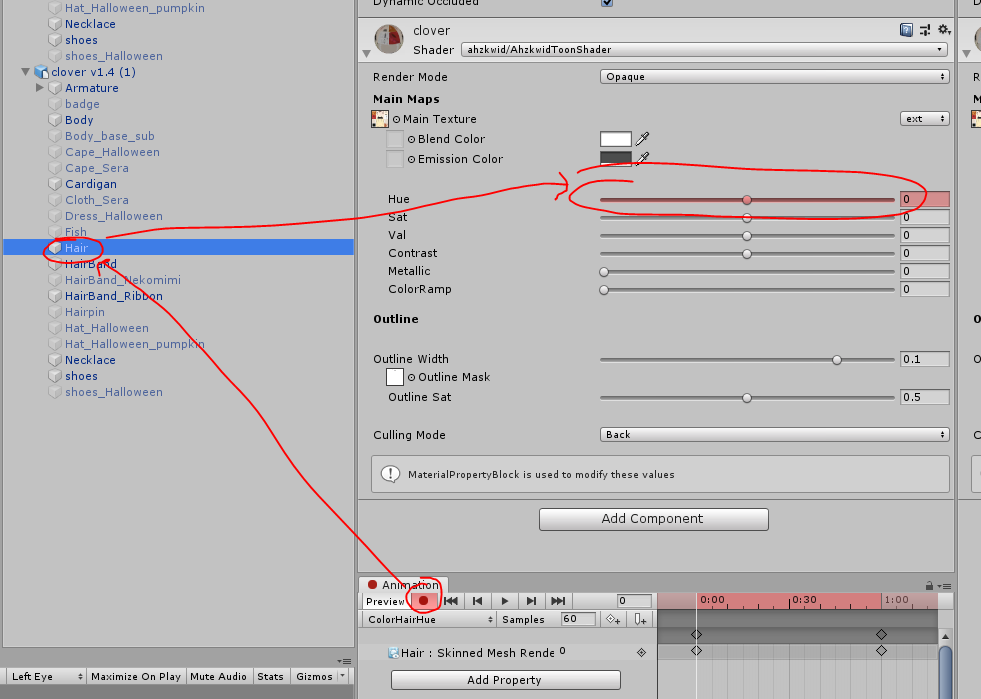The height and width of the screenshot is (699, 981).
Task: Open the clover material help icon
Action: (x=906, y=29)
